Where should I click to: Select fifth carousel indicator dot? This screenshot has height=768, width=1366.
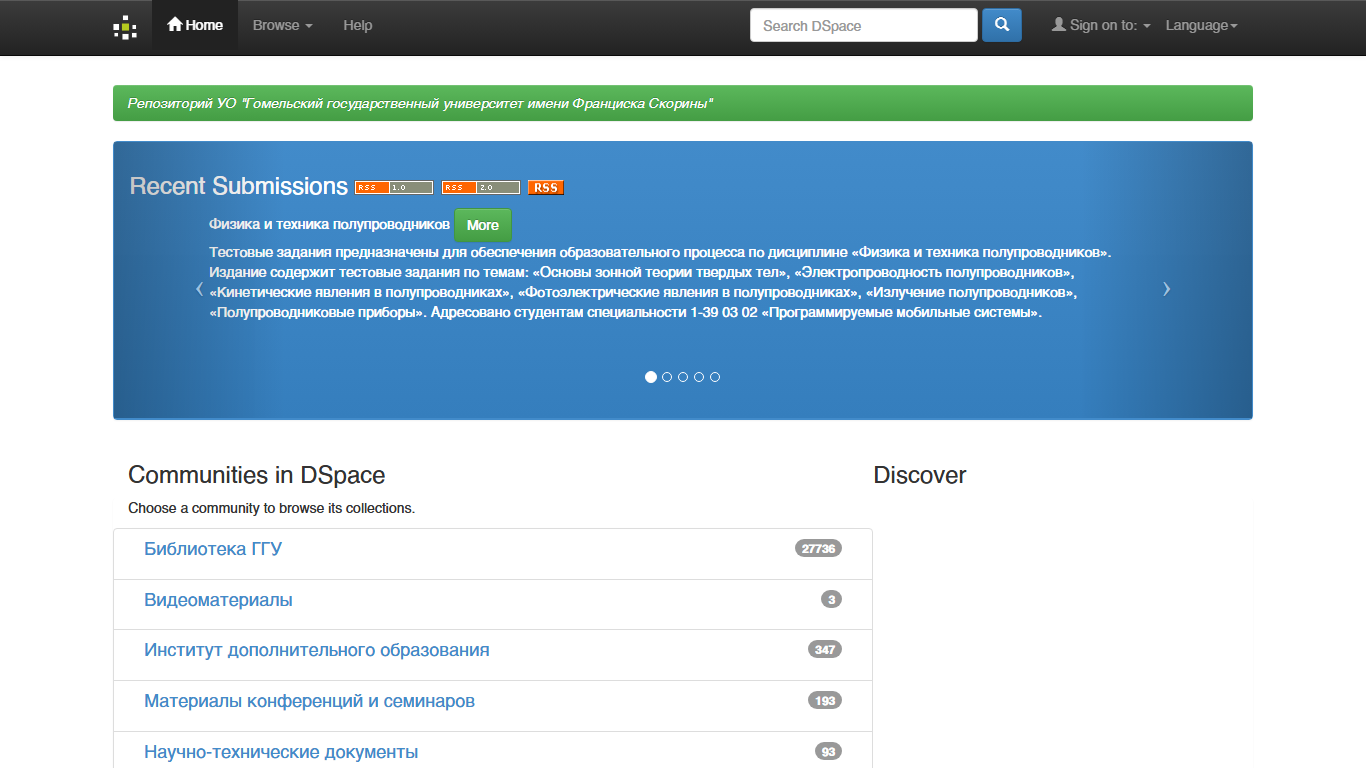[715, 377]
